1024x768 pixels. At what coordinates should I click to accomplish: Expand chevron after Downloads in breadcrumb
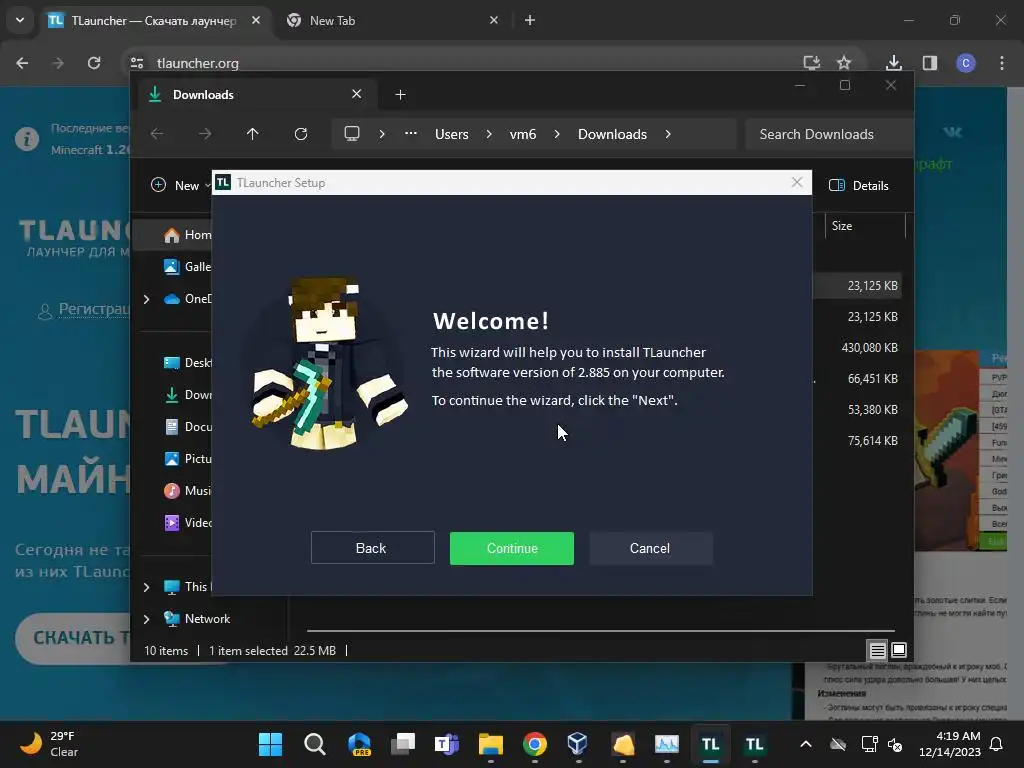[x=668, y=134]
